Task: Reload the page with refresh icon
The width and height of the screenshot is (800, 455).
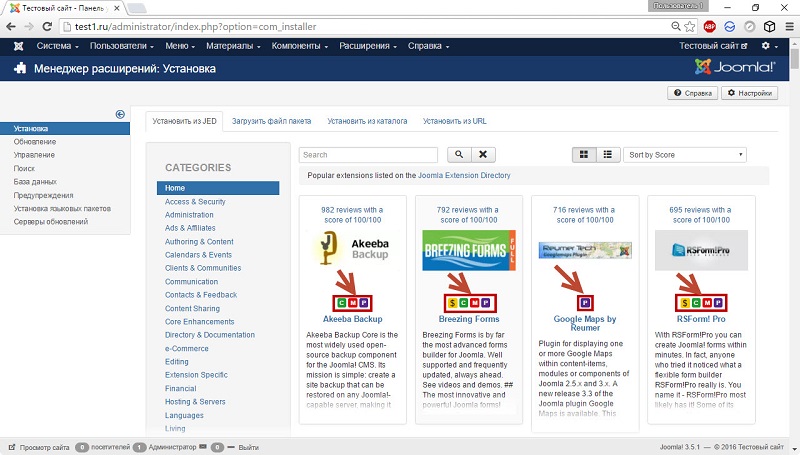Action: click(x=47, y=27)
